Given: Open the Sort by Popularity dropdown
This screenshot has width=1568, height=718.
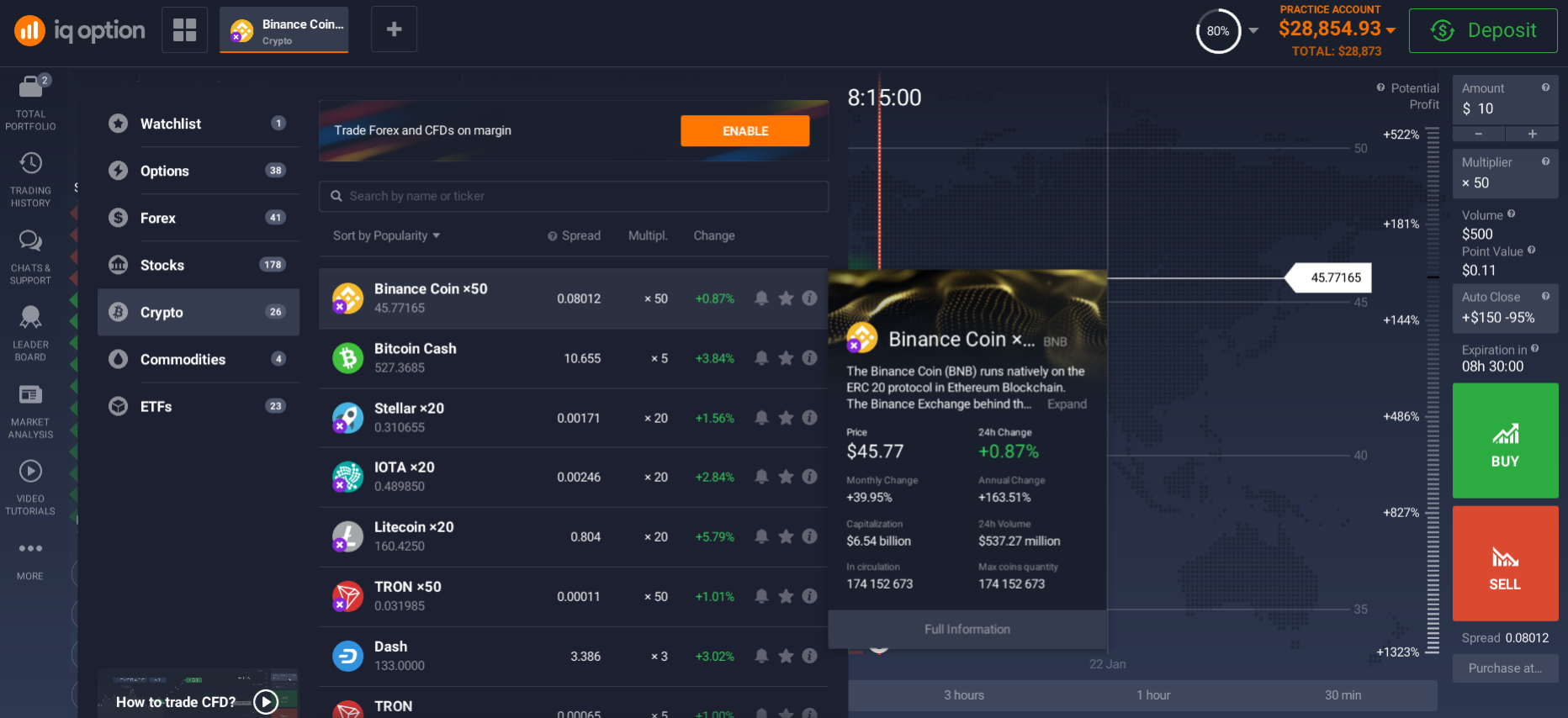Looking at the screenshot, I should pyautogui.click(x=386, y=235).
